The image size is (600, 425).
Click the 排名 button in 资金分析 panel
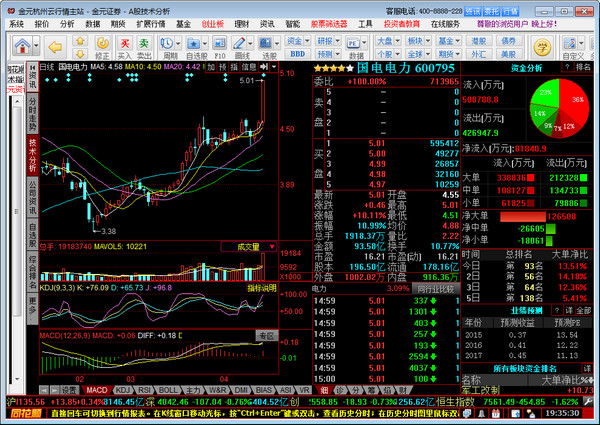583,67
